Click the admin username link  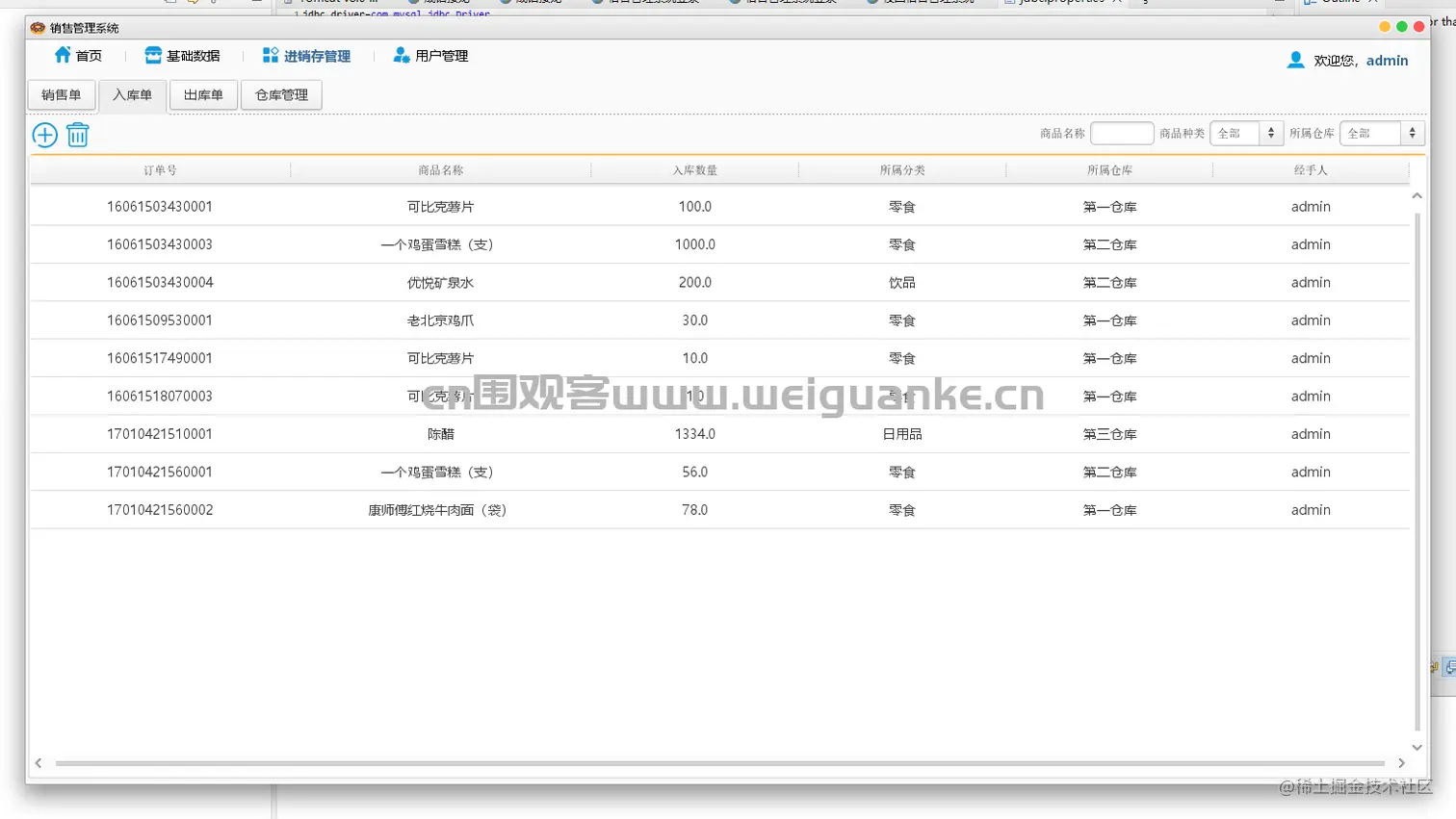tap(1387, 60)
